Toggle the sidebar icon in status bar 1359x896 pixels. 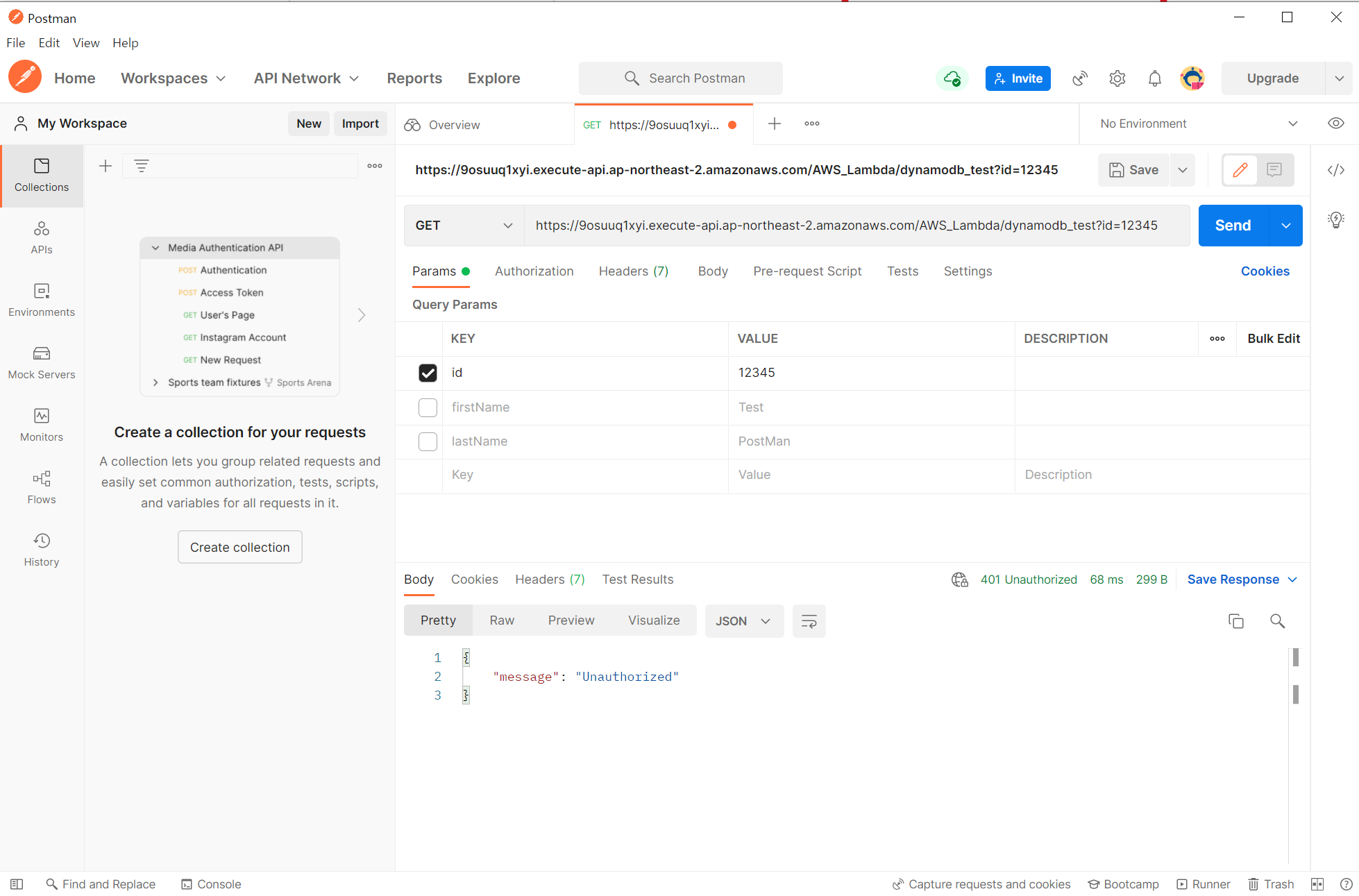point(17,884)
